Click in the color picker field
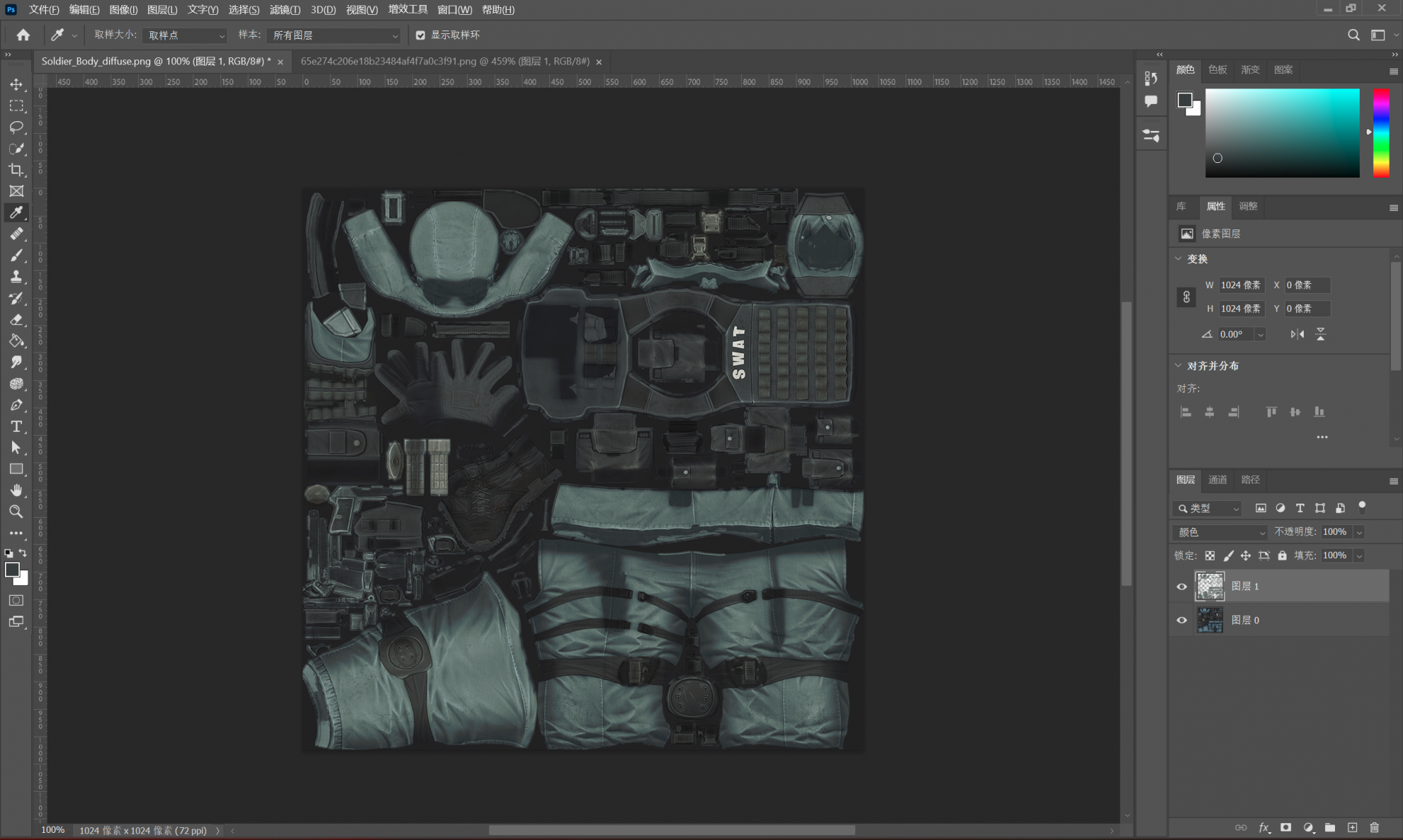Image resolution: width=1403 pixels, height=840 pixels. (x=1282, y=133)
